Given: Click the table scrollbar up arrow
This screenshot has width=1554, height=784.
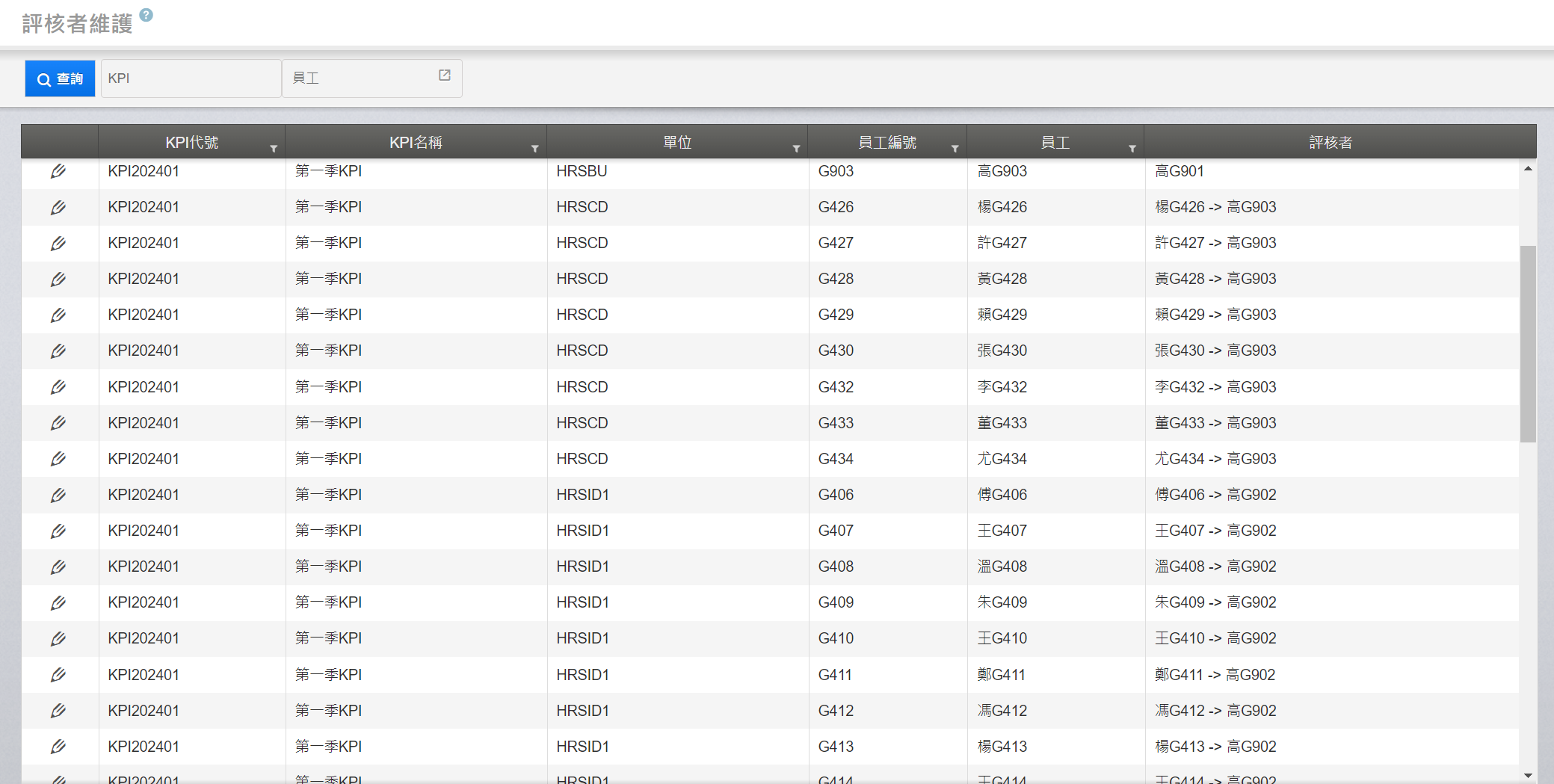Looking at the screenshot, I should [1528, 169].
